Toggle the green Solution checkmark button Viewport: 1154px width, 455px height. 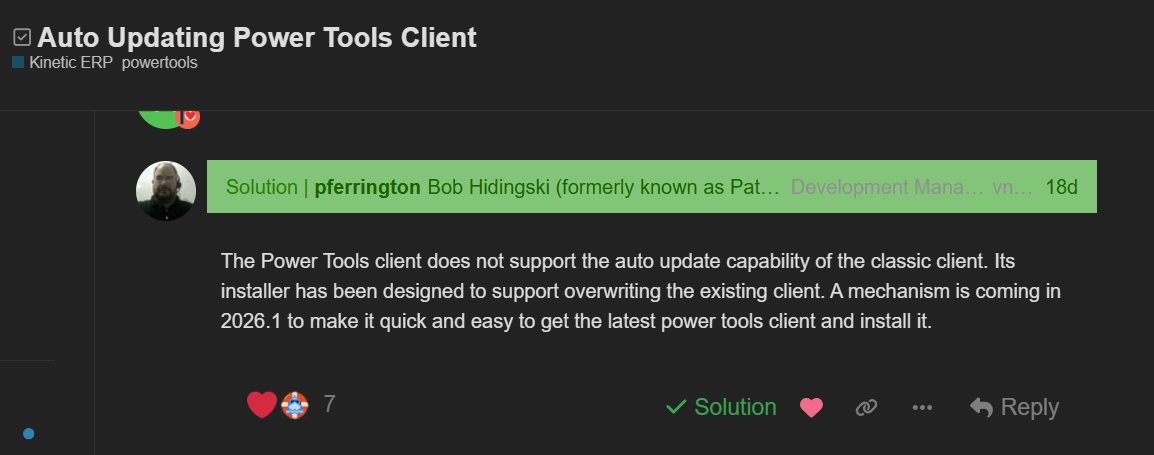(721, 407)
